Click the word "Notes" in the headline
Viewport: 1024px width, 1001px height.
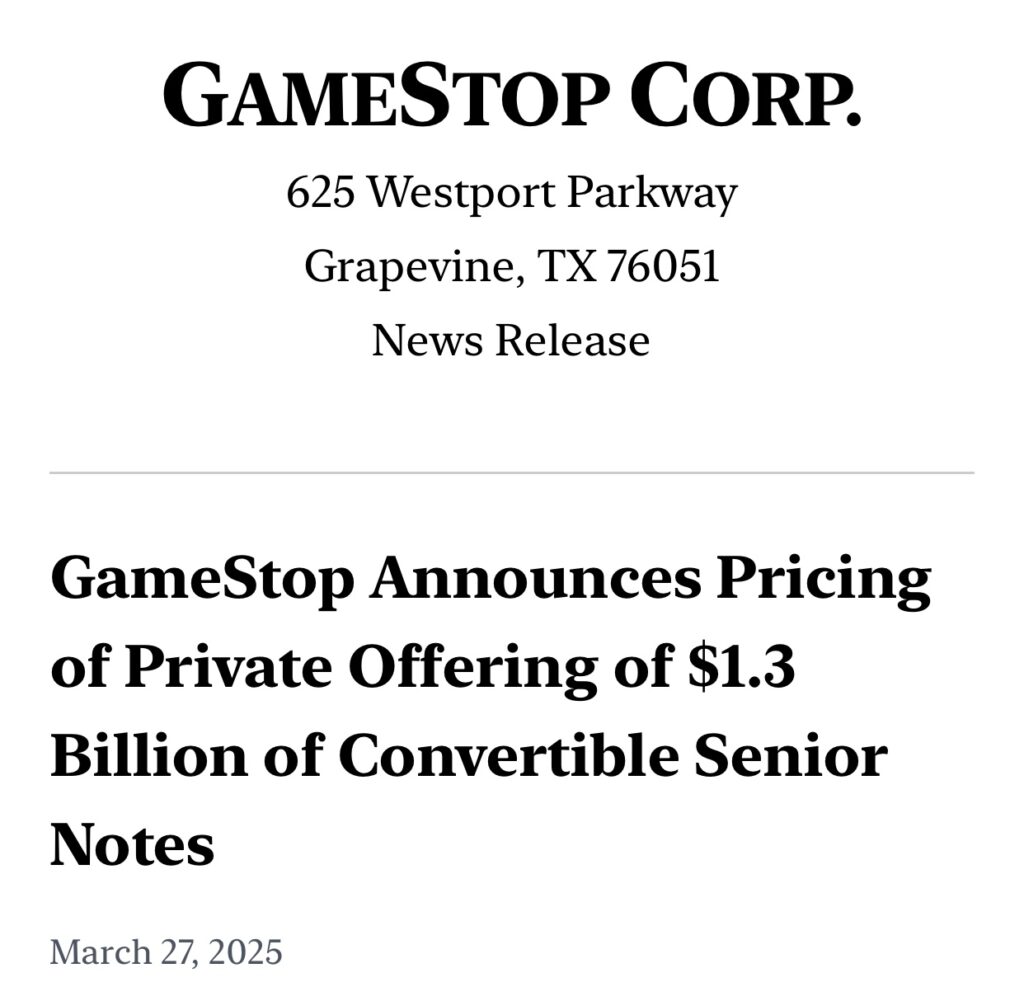(132, 845)
